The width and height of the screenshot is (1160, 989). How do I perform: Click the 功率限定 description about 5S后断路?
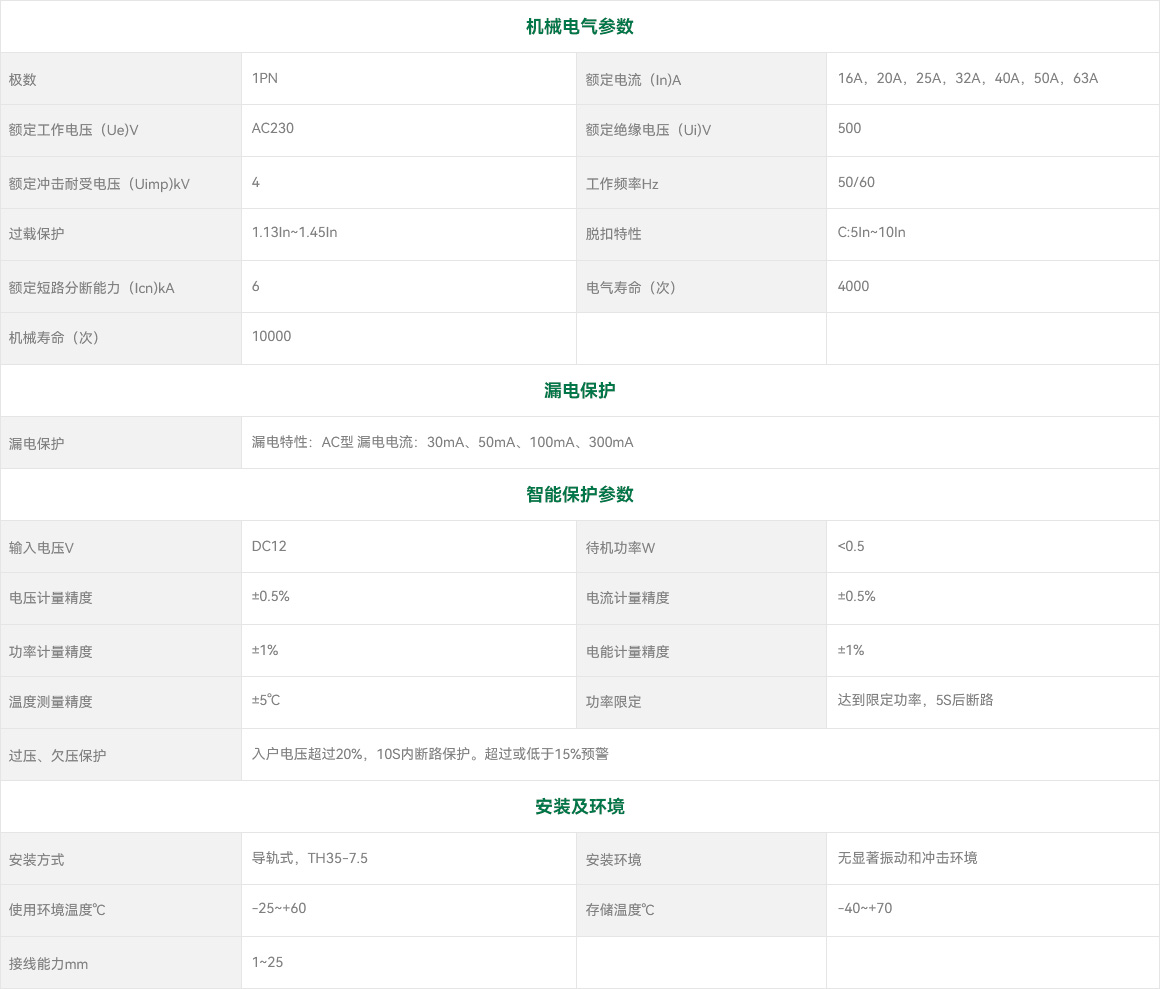coord(915,700)
